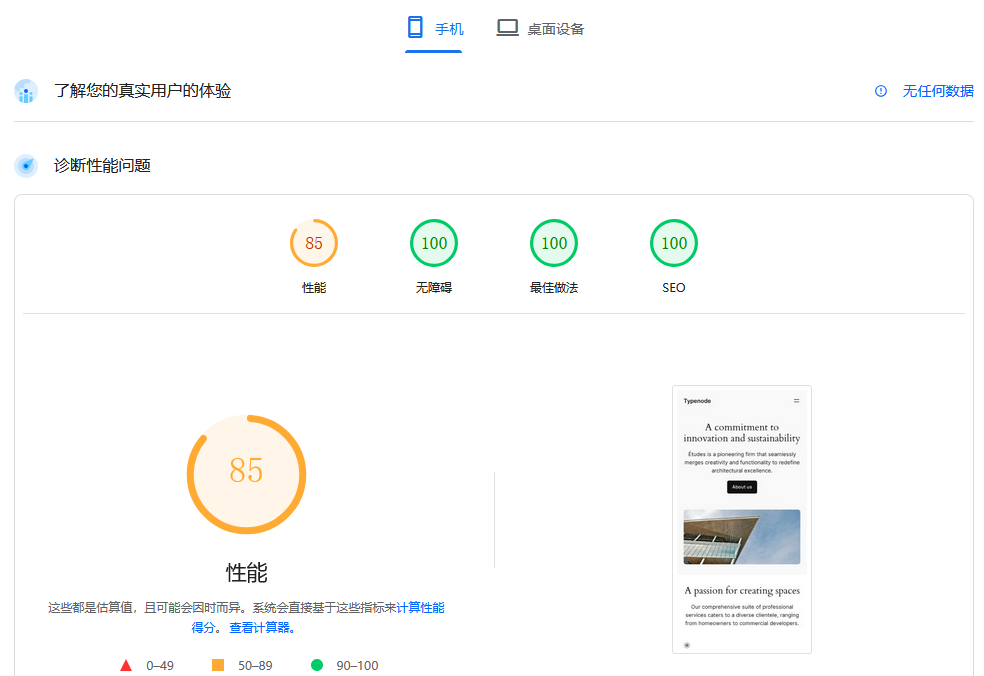Click the radar icon beside 诊断性能问题

pyautogui.click(x=26, y=166)
